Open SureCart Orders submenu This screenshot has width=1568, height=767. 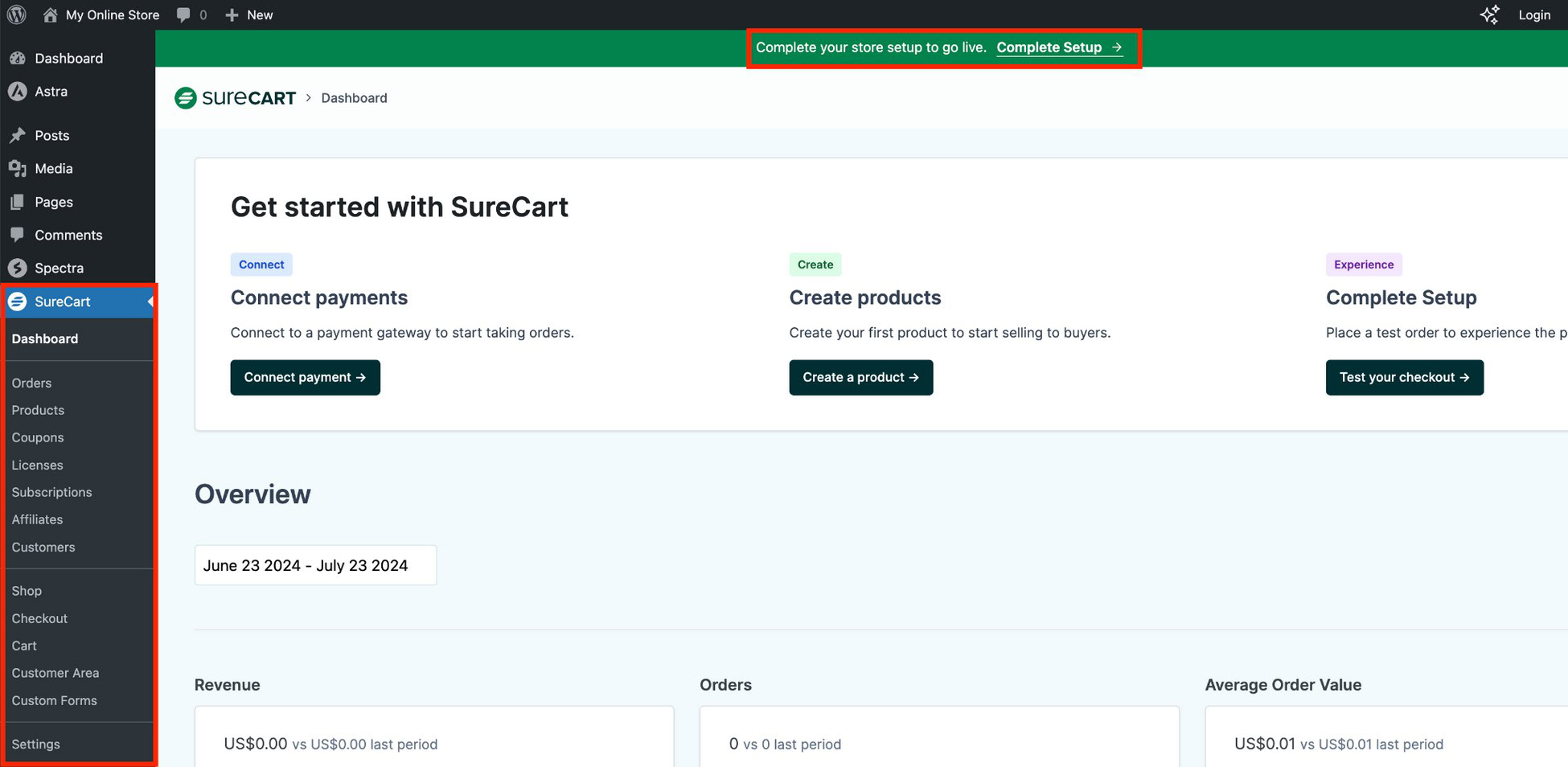pos(31,383)
